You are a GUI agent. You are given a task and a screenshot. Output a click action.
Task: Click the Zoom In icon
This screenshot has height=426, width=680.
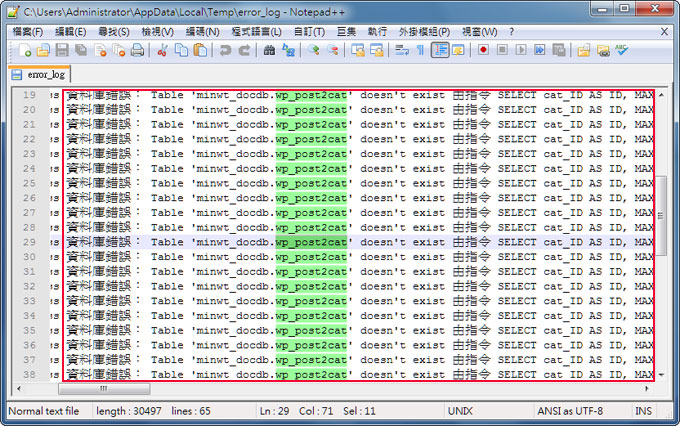click(x=314, y=50)
